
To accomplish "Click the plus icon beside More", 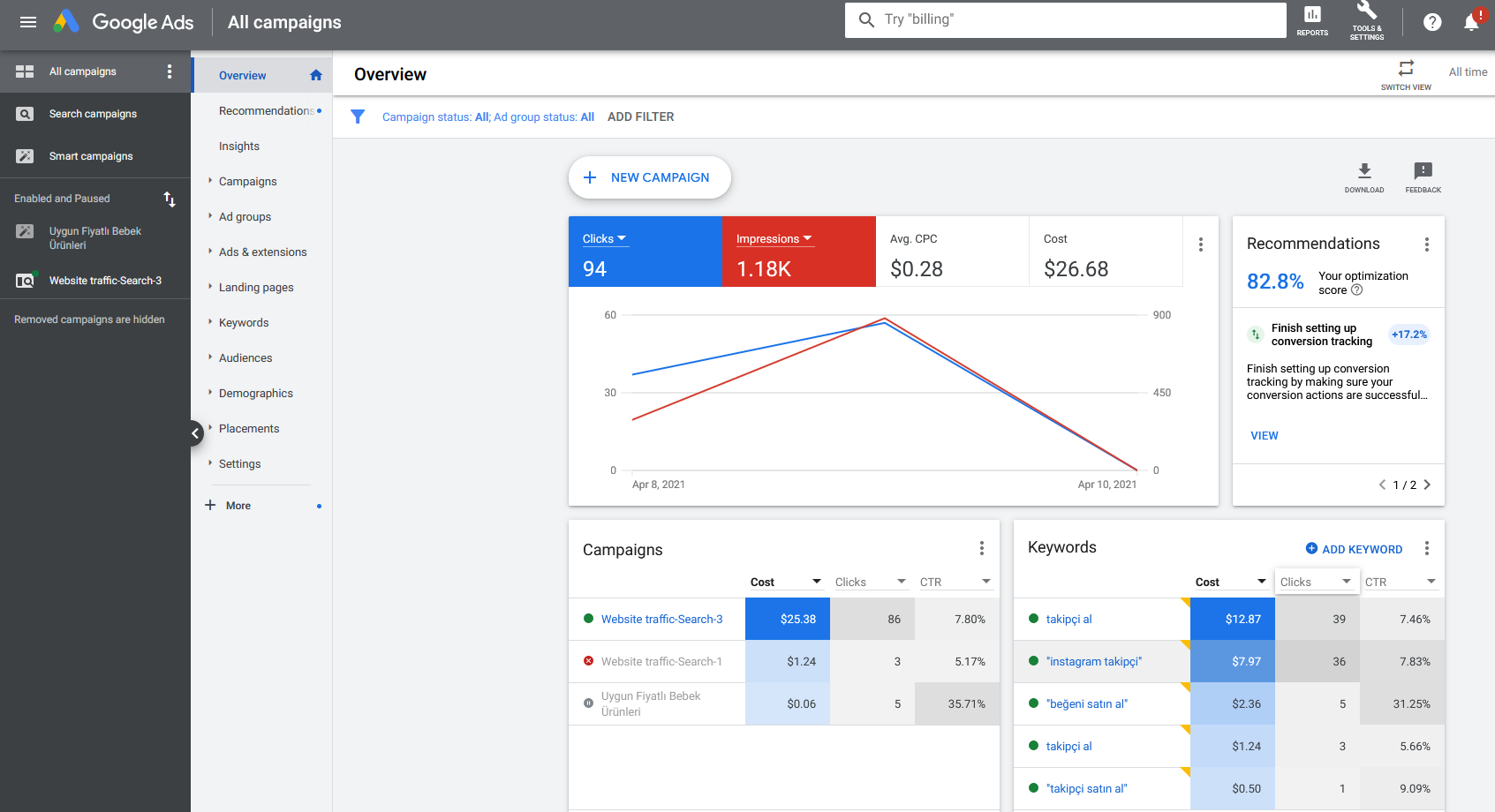I will pos(210,505).
